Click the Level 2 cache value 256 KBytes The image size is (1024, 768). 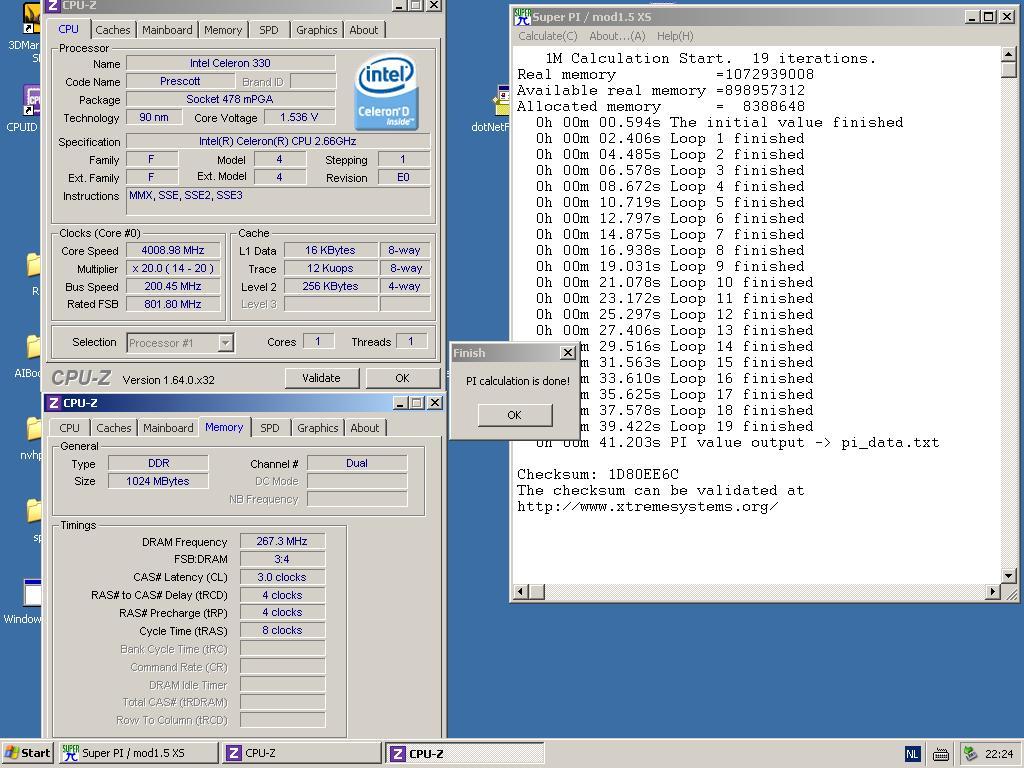click(330, 286)
